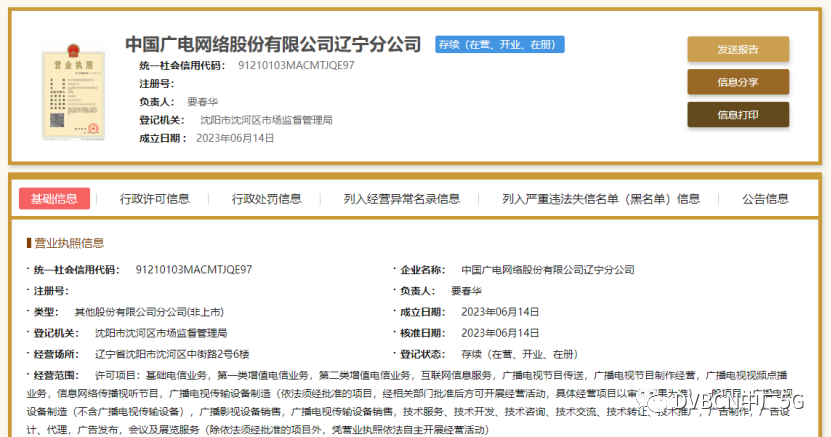This screenshot has height=437, width=831.
Task: Click the 营业执照信息 section heading
Action: pos(69,243)
